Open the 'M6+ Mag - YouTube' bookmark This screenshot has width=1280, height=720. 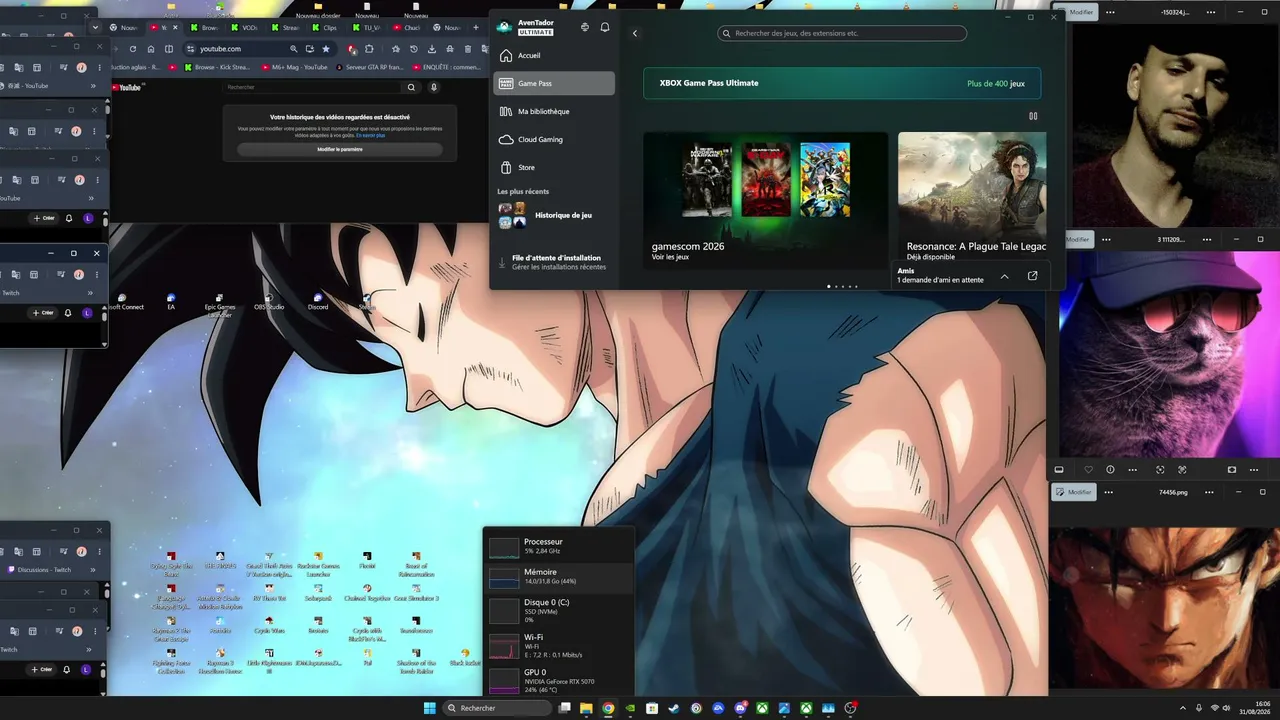click(x=293, y=67)
